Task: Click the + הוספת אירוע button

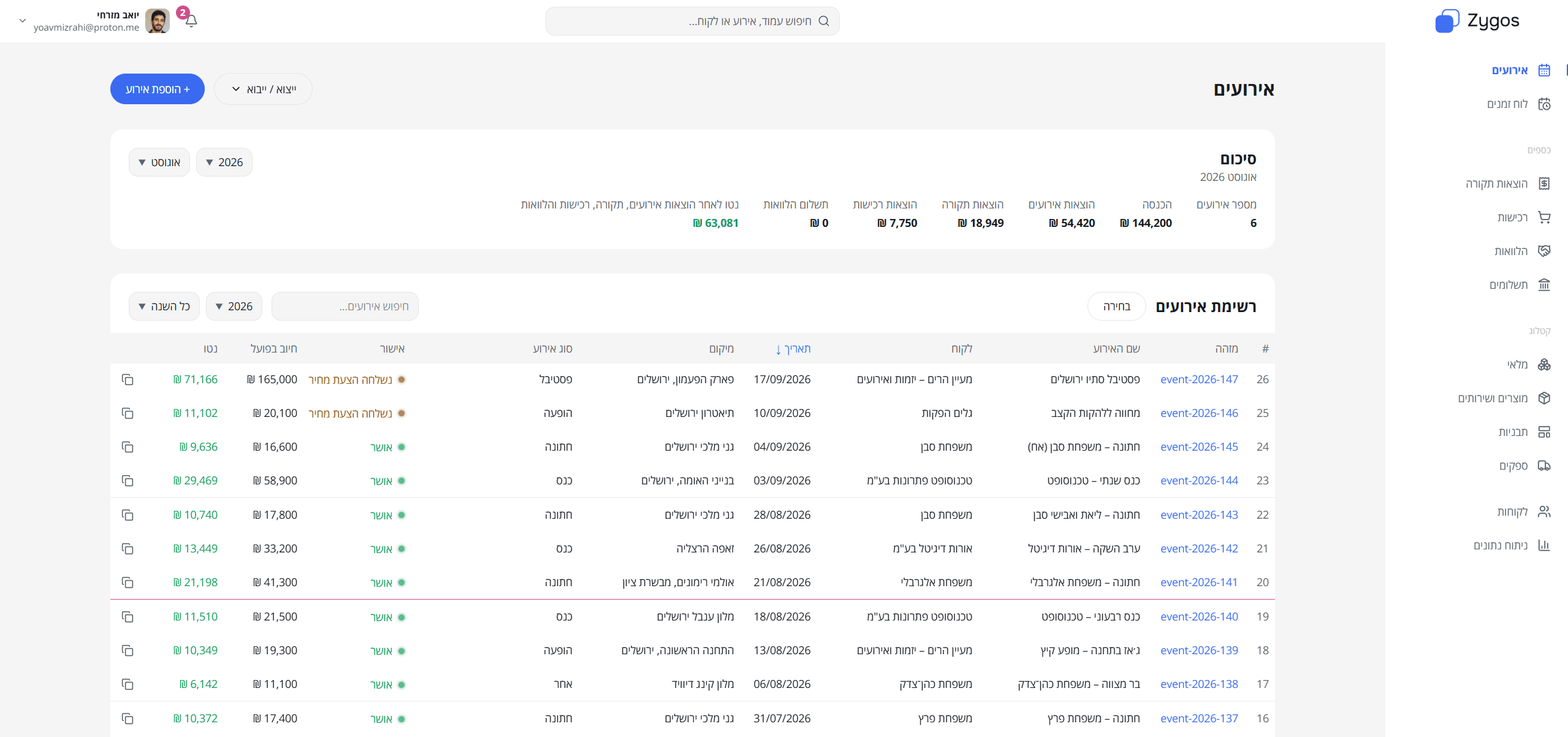Action: point(158,89)
